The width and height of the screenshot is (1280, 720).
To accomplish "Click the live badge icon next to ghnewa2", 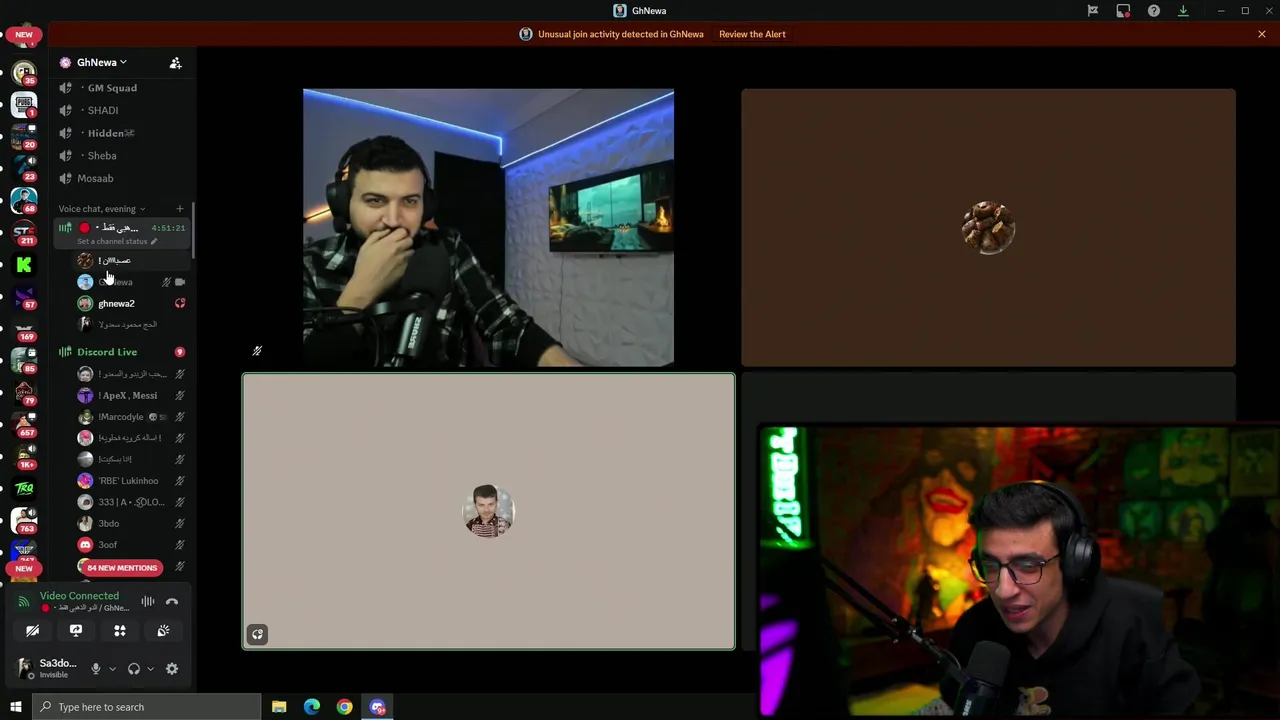I will coord(180,303).
